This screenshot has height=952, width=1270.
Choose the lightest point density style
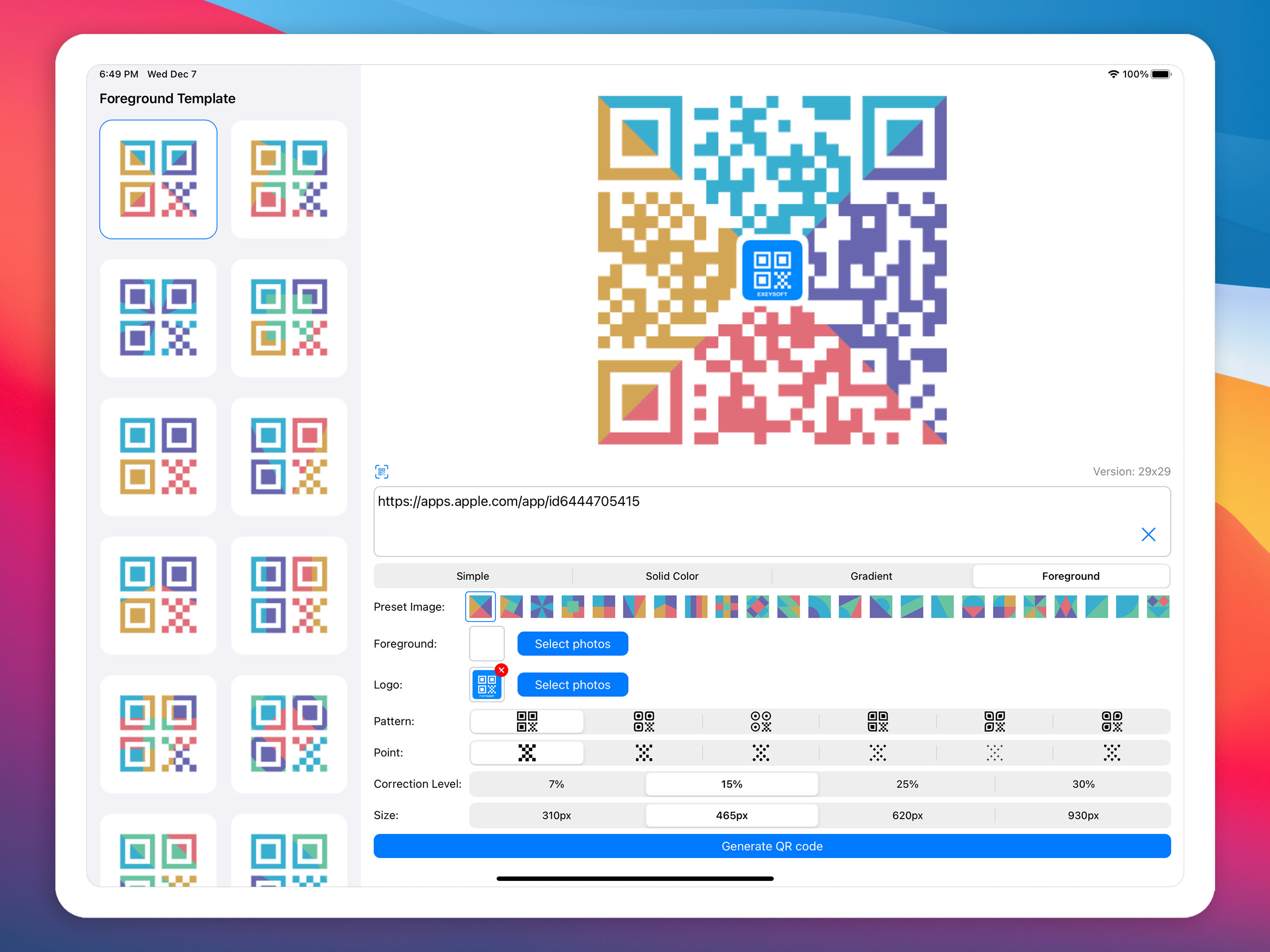pyautogui.click(x=995, y=753)
